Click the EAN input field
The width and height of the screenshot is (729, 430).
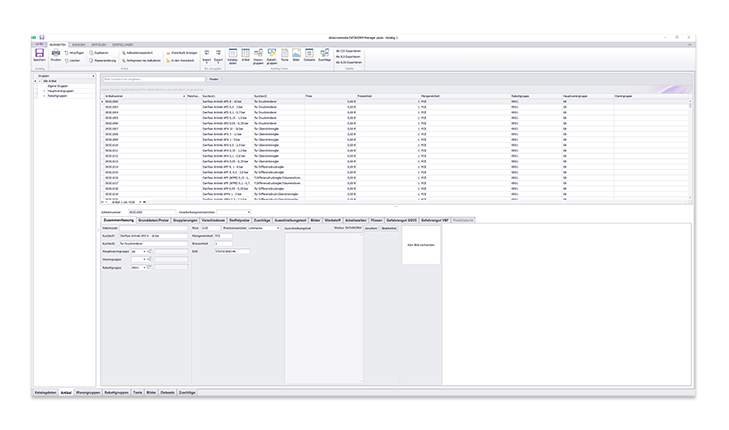[x=232, y=251]
